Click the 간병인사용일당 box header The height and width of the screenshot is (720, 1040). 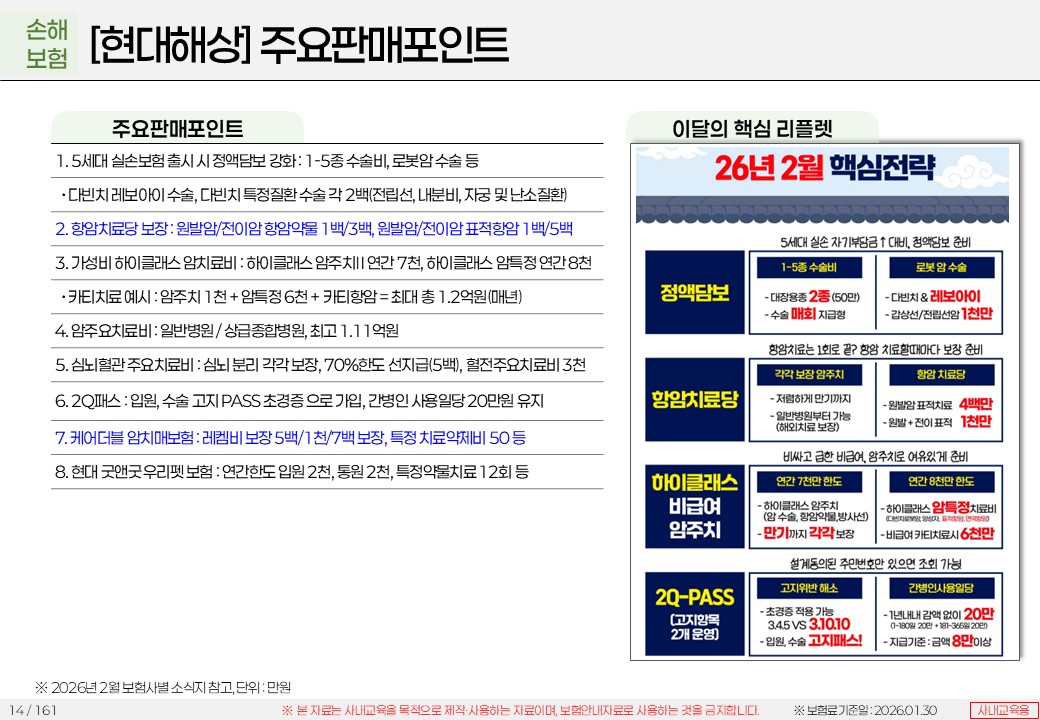pyautogui.click(x=941, y=586)
